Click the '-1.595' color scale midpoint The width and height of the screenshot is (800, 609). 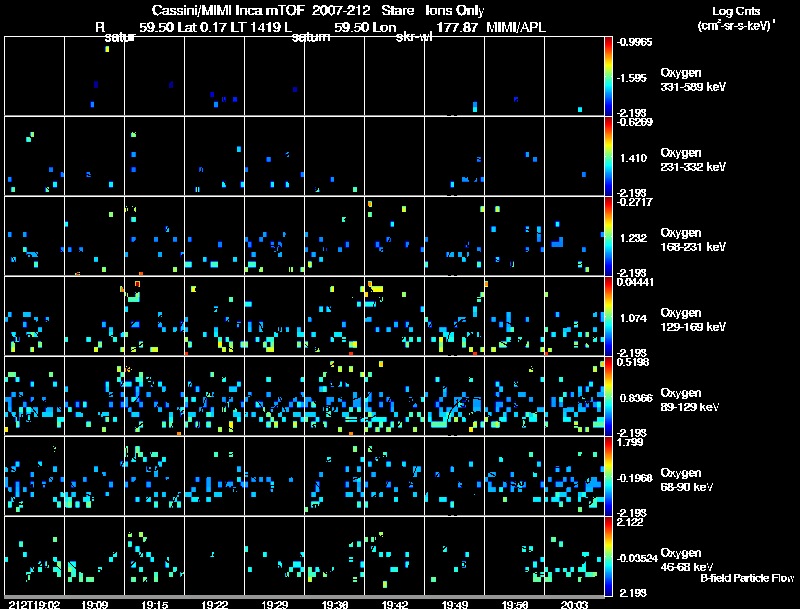[x=632, y=78]
